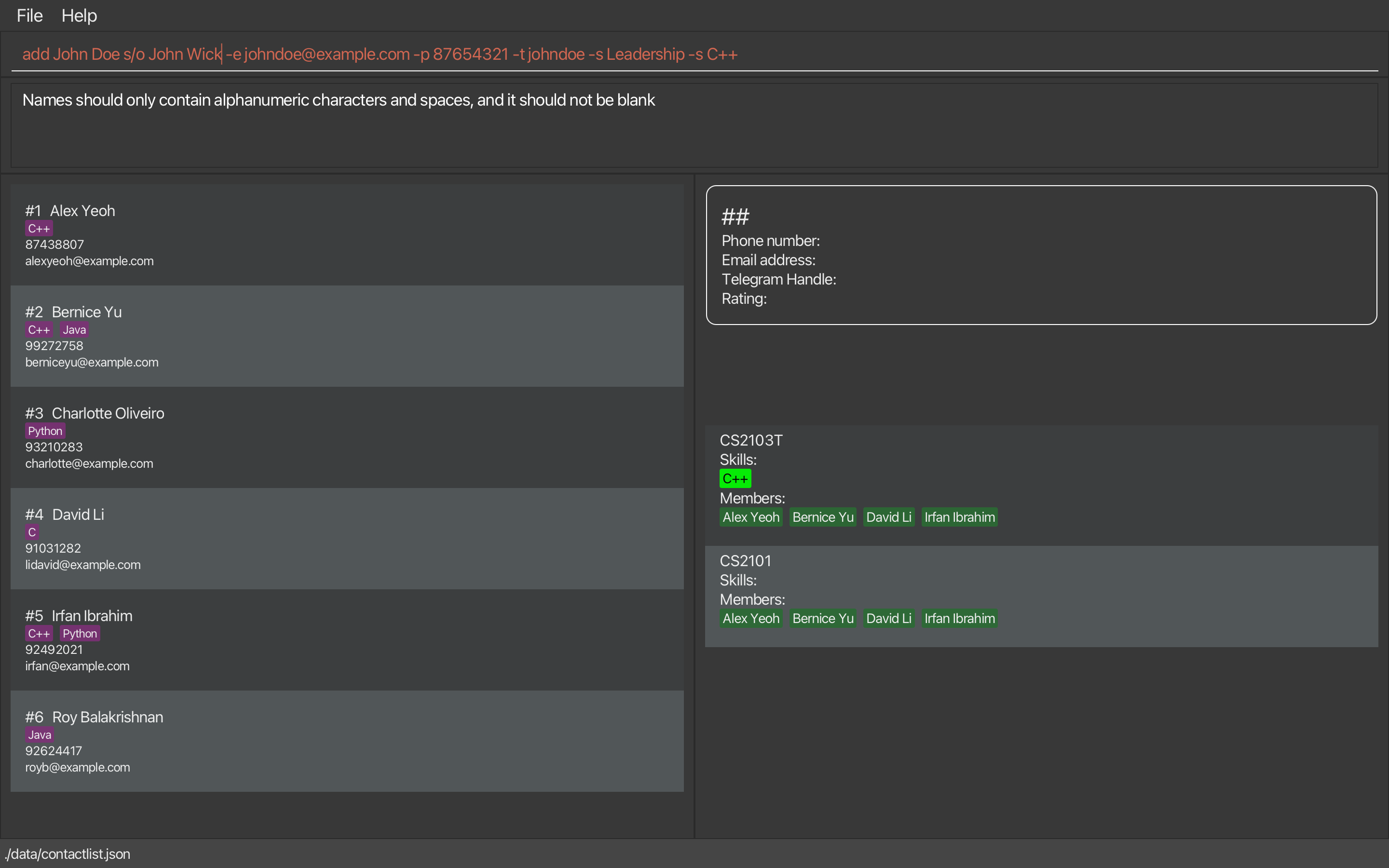Select Alex Yeoh contact card

click(347, 235)
